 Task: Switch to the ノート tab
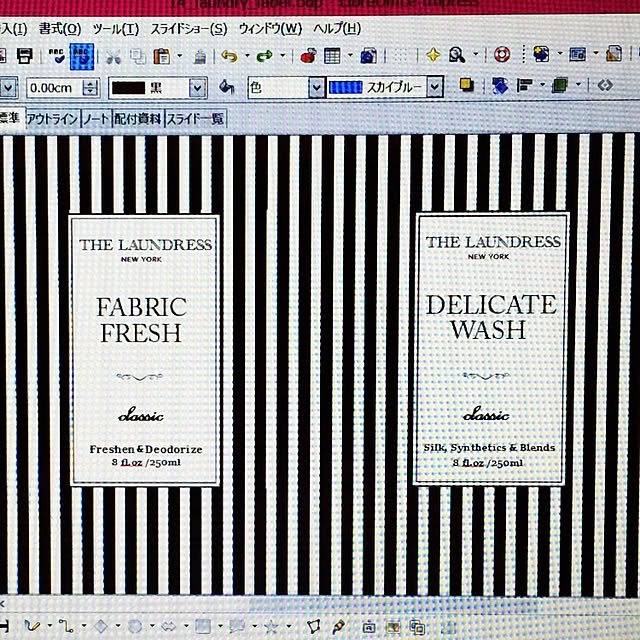click(96, 119)
